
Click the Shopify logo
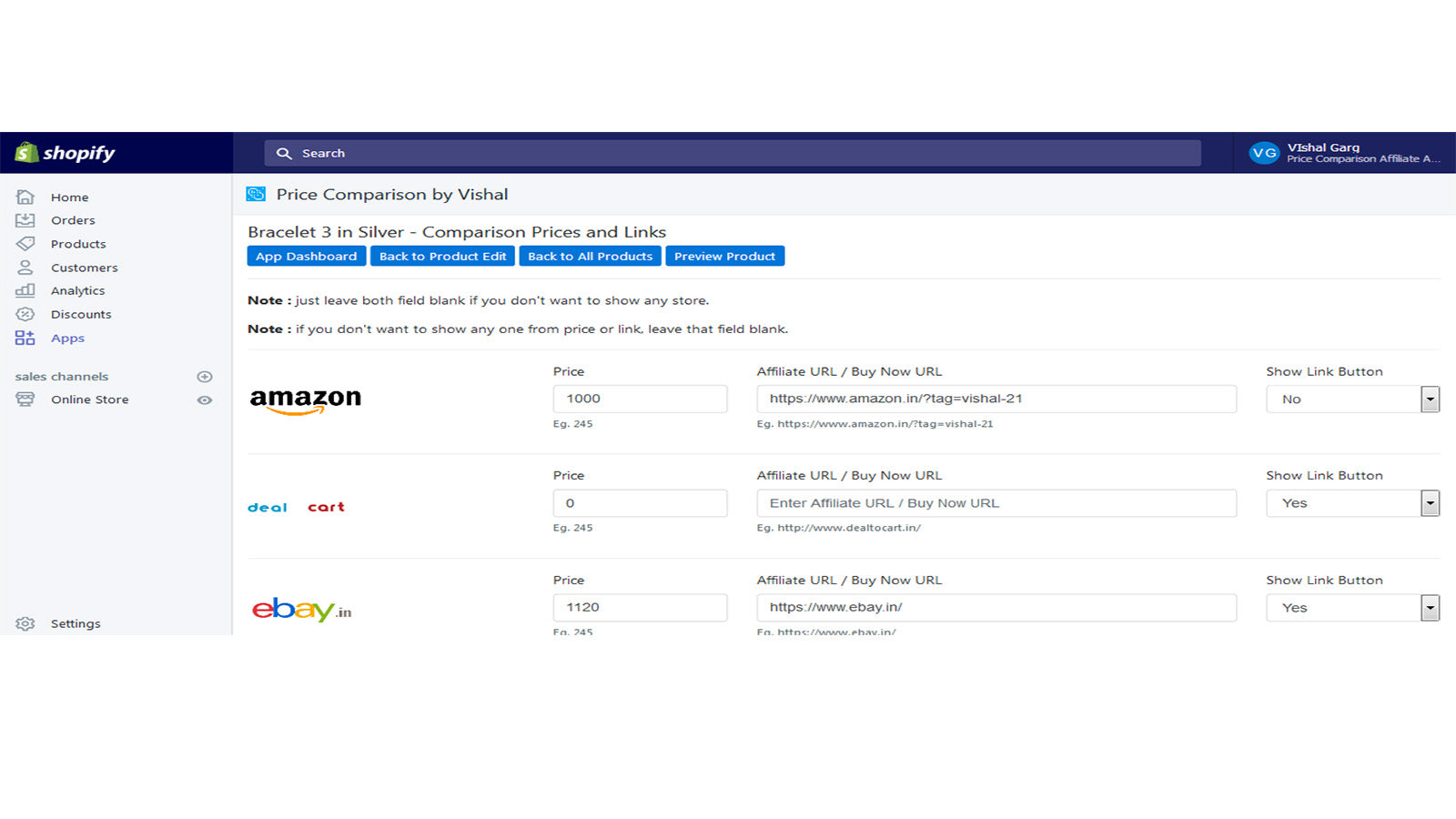pos(64,153)
